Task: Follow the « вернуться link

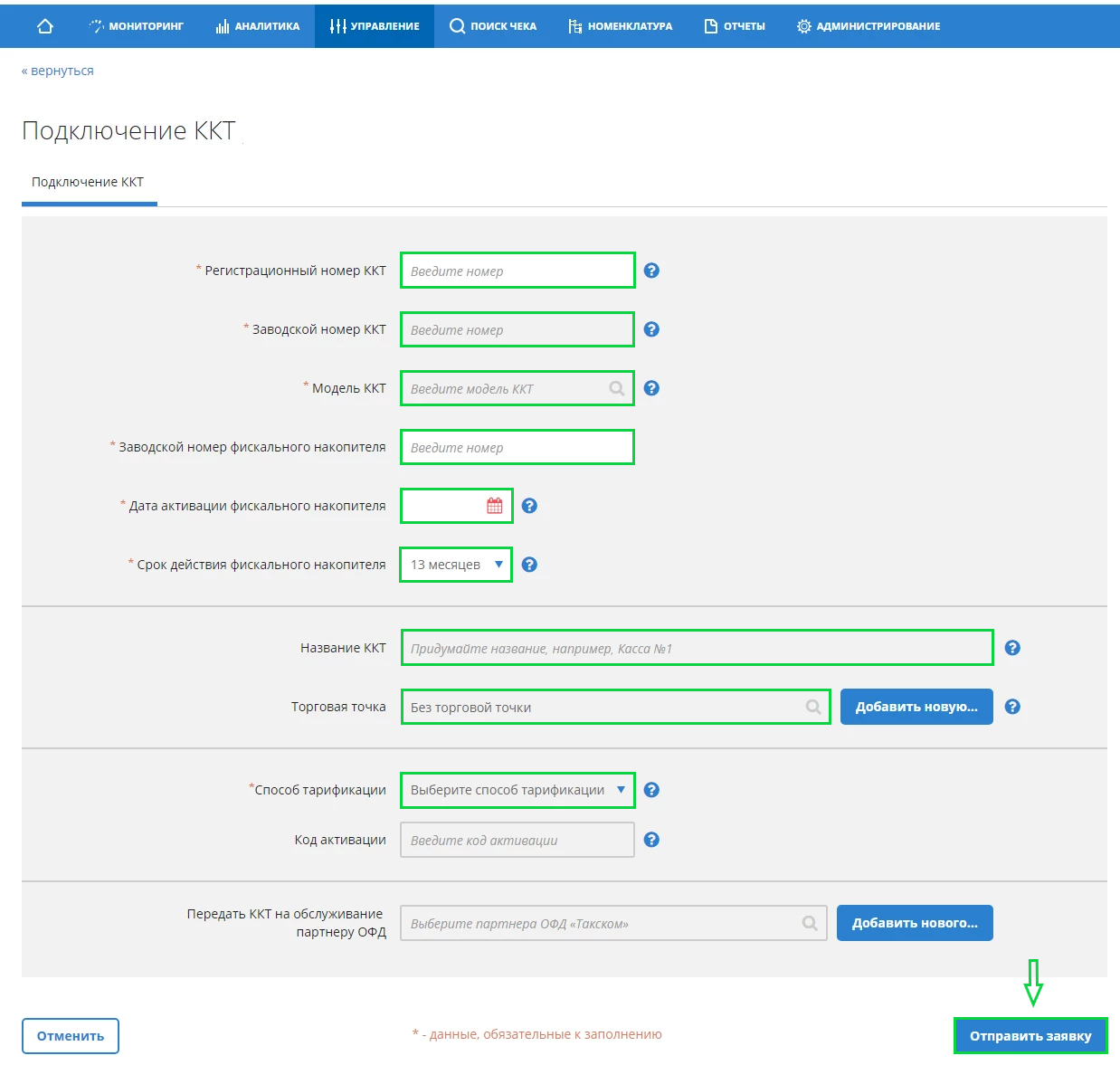Action: (x=58, y=71)
